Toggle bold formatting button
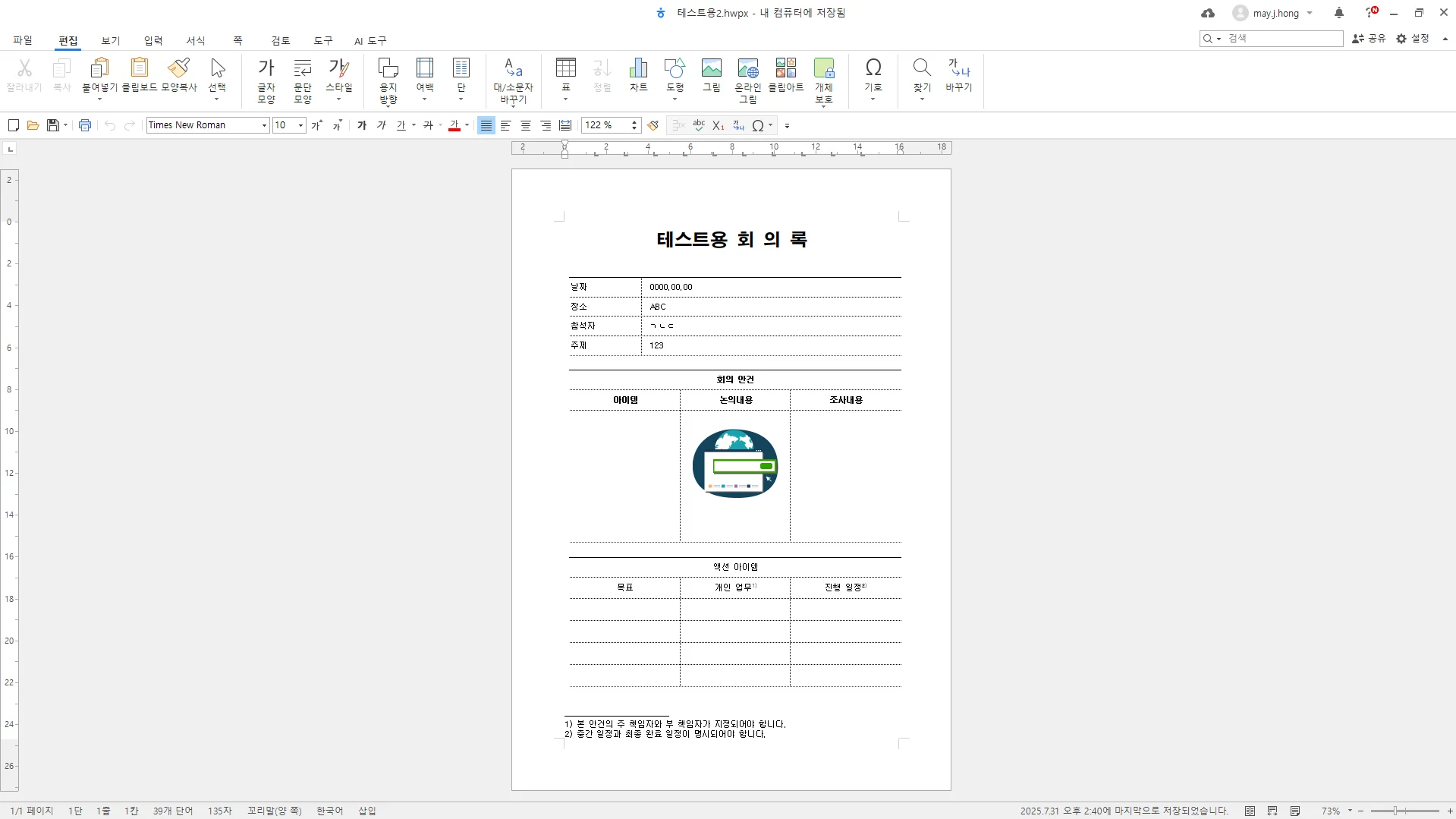The height and width of the screenshot is (819, 1456). (x=362, y=125)
